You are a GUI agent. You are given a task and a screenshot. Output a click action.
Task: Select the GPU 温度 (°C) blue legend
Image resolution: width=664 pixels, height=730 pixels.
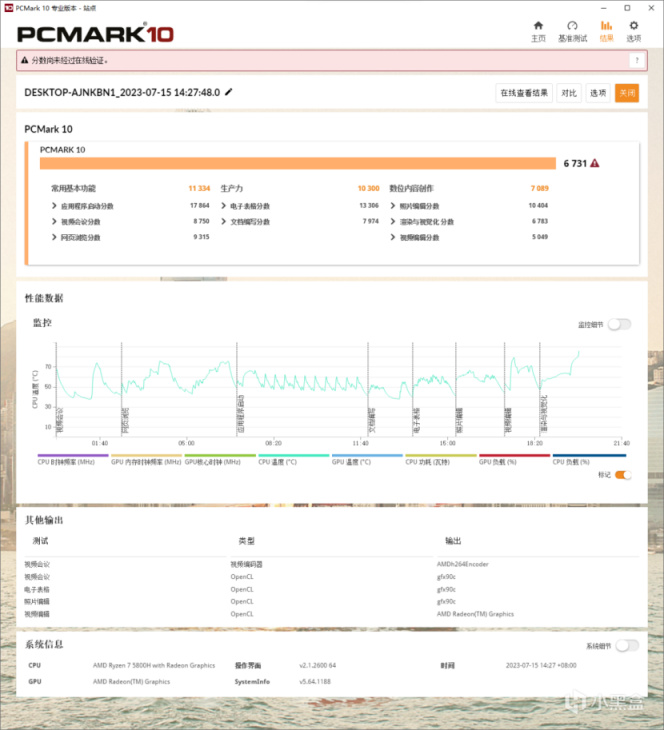367,459
